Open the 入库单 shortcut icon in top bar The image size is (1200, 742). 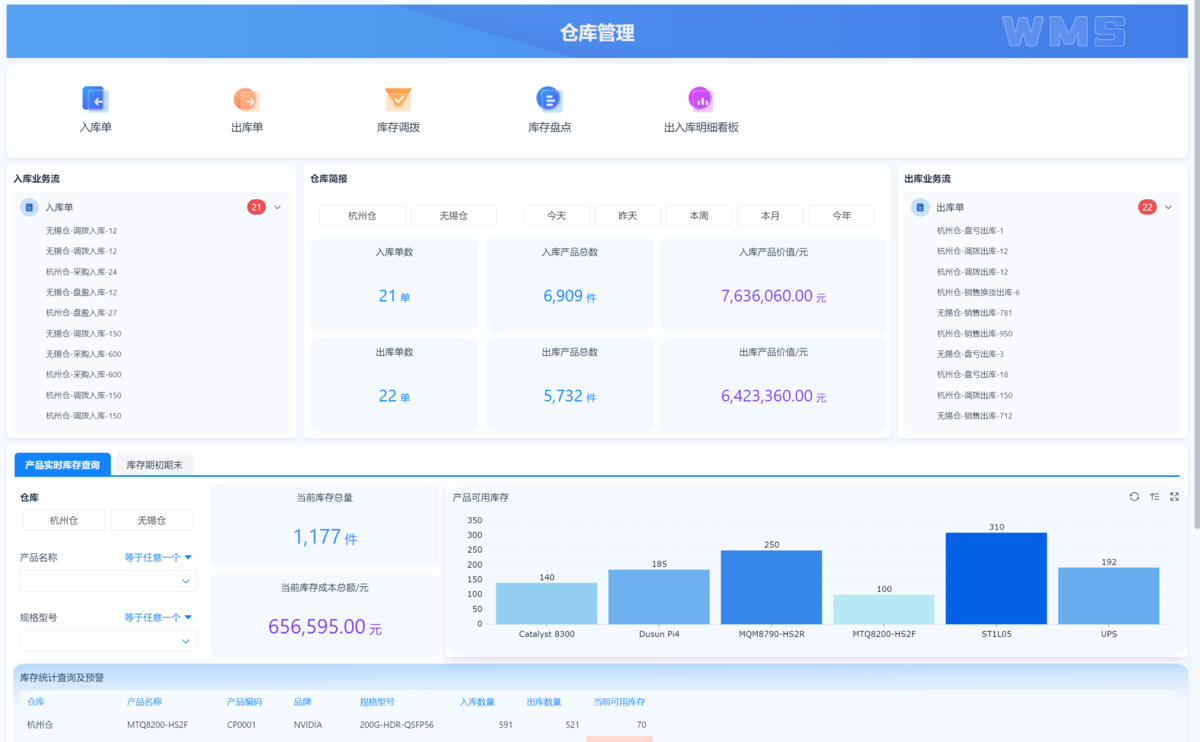[x=96, y=98]
